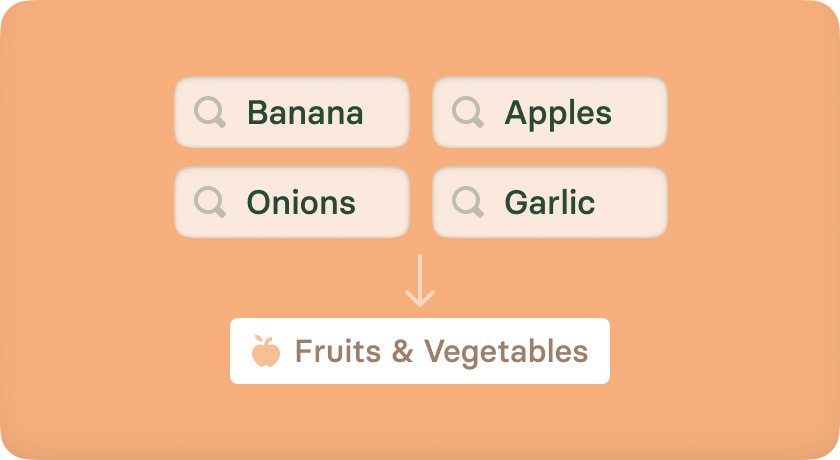Select the Banana search term text
840x460 pixels.
pos(305,112)
